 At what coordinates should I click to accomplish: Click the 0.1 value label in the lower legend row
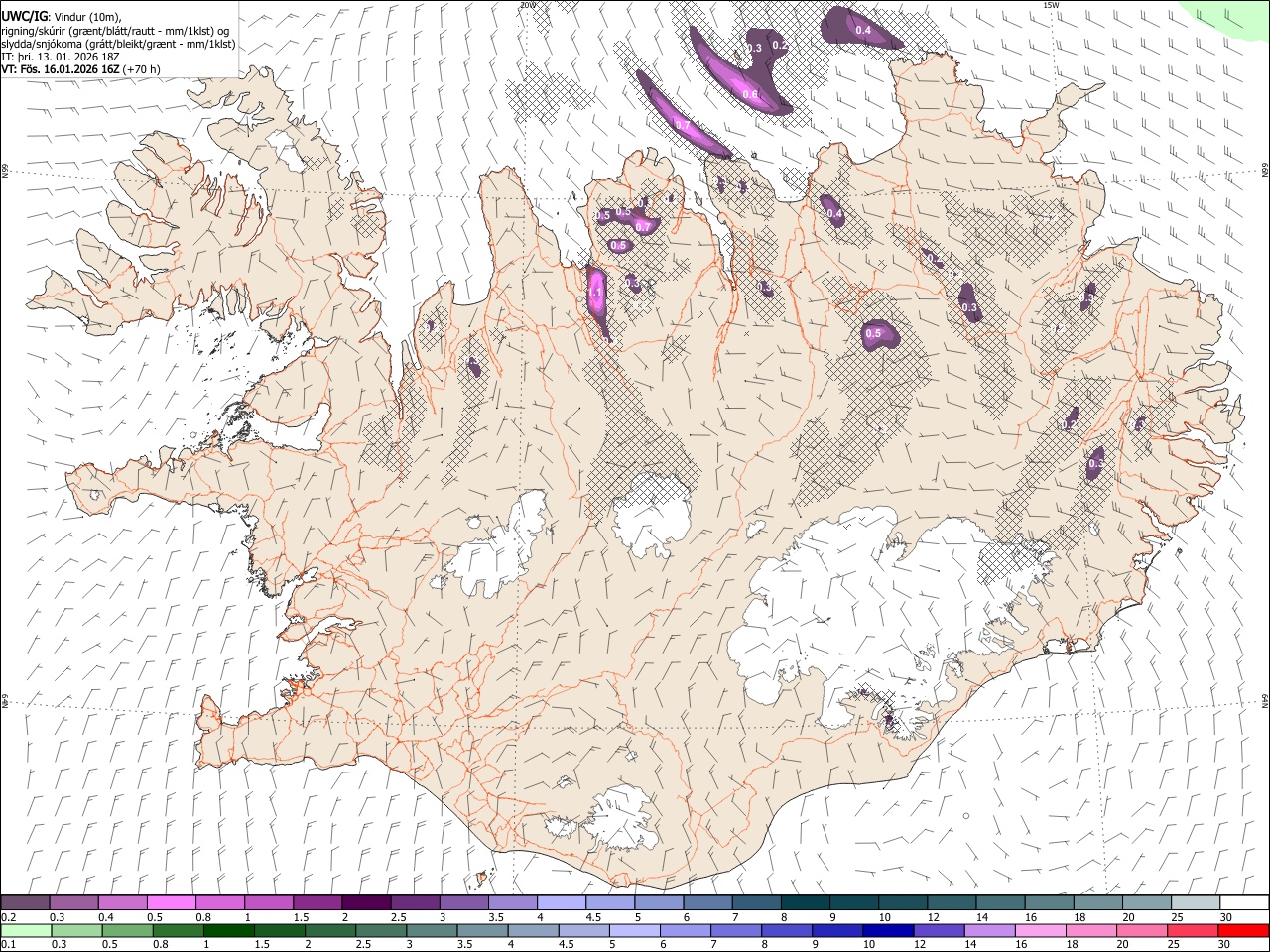point(8,945)
